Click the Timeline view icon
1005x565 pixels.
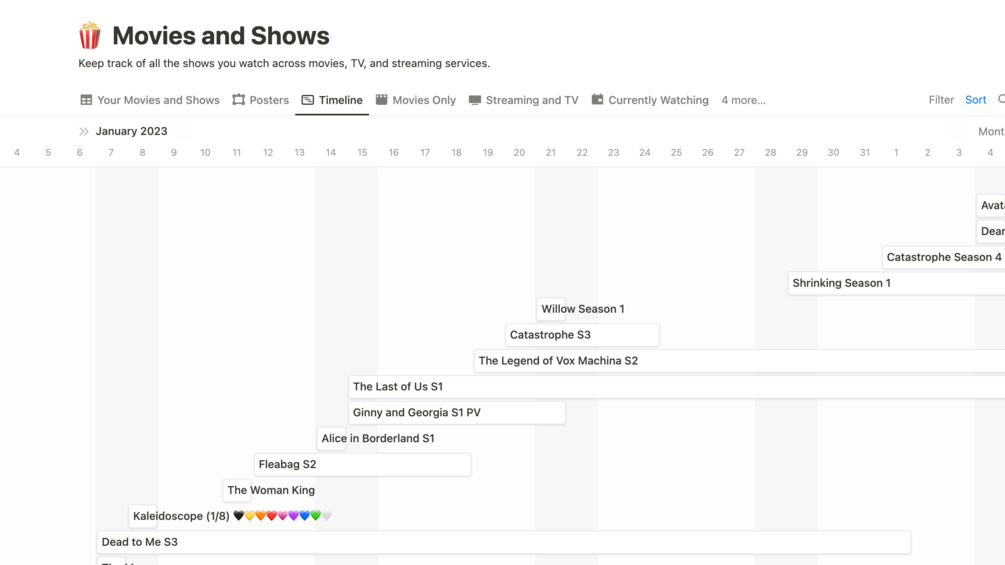308,100
